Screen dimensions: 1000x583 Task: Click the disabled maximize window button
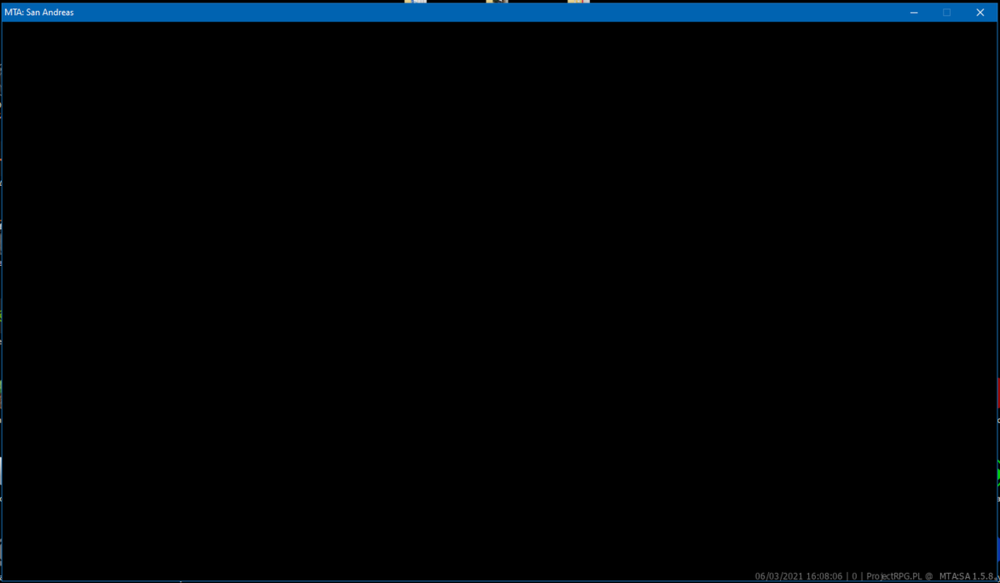(x=947, y=12)
